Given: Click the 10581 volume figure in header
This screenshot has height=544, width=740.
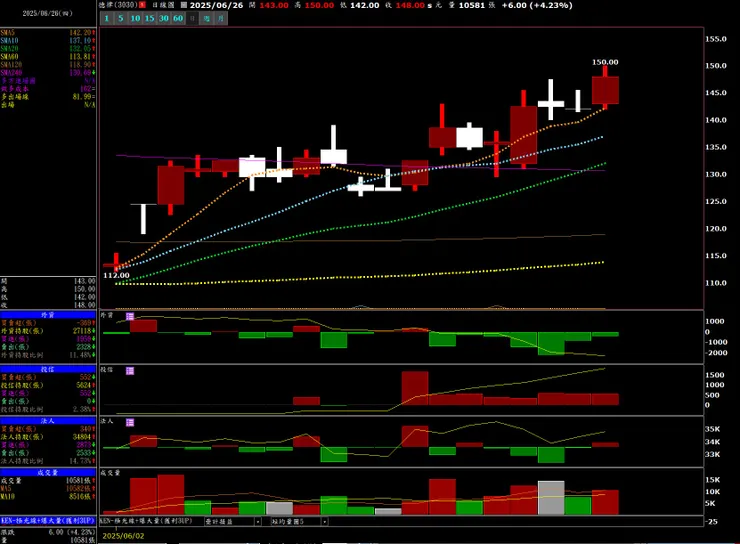Looking at the screenshot, I should click(x=472, y=5).
